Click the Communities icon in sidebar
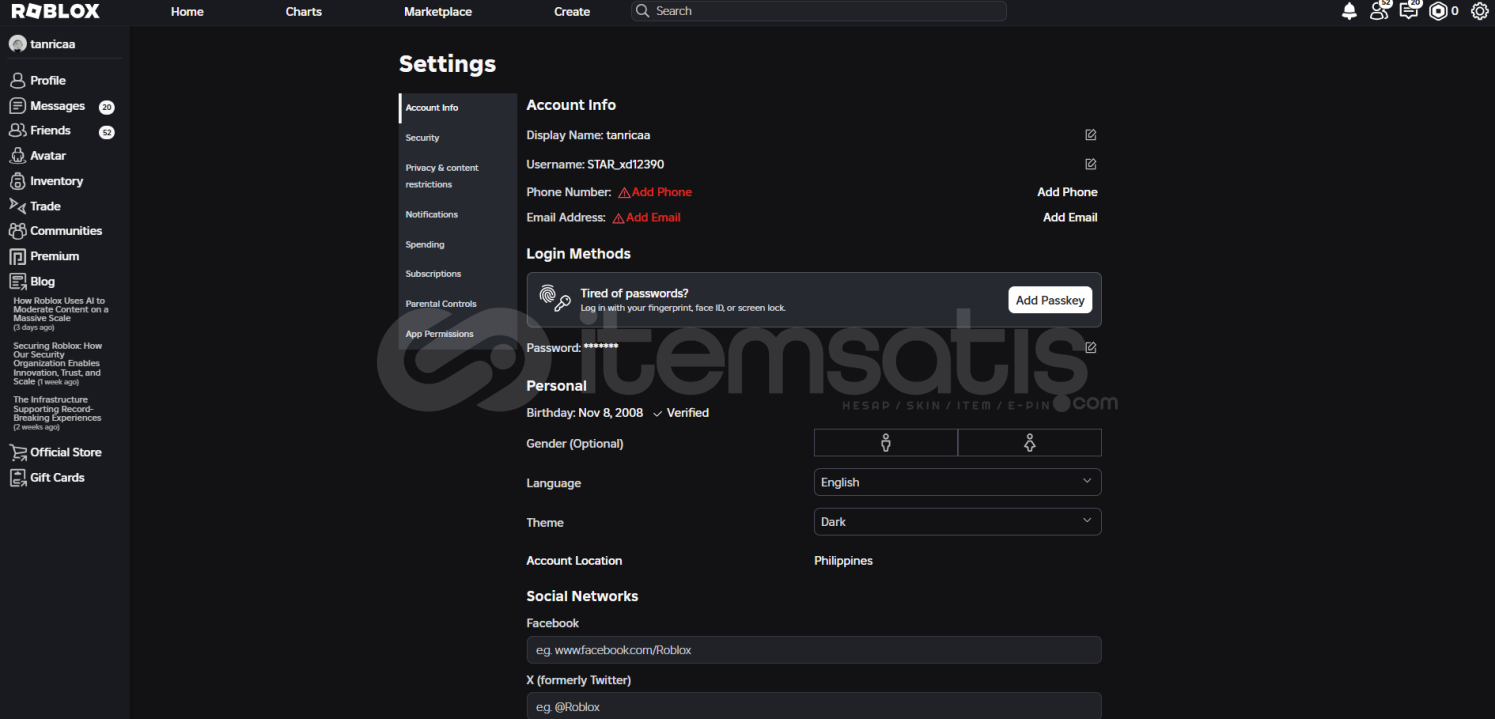The width and height of the screenshot is (1495, 719). click(x=17, y=231)
